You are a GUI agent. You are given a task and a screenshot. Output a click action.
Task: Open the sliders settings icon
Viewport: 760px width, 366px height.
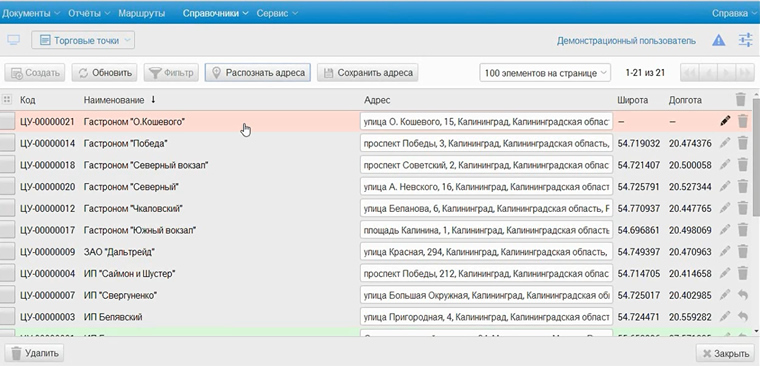pyautogui.click(x=745, y=40)
